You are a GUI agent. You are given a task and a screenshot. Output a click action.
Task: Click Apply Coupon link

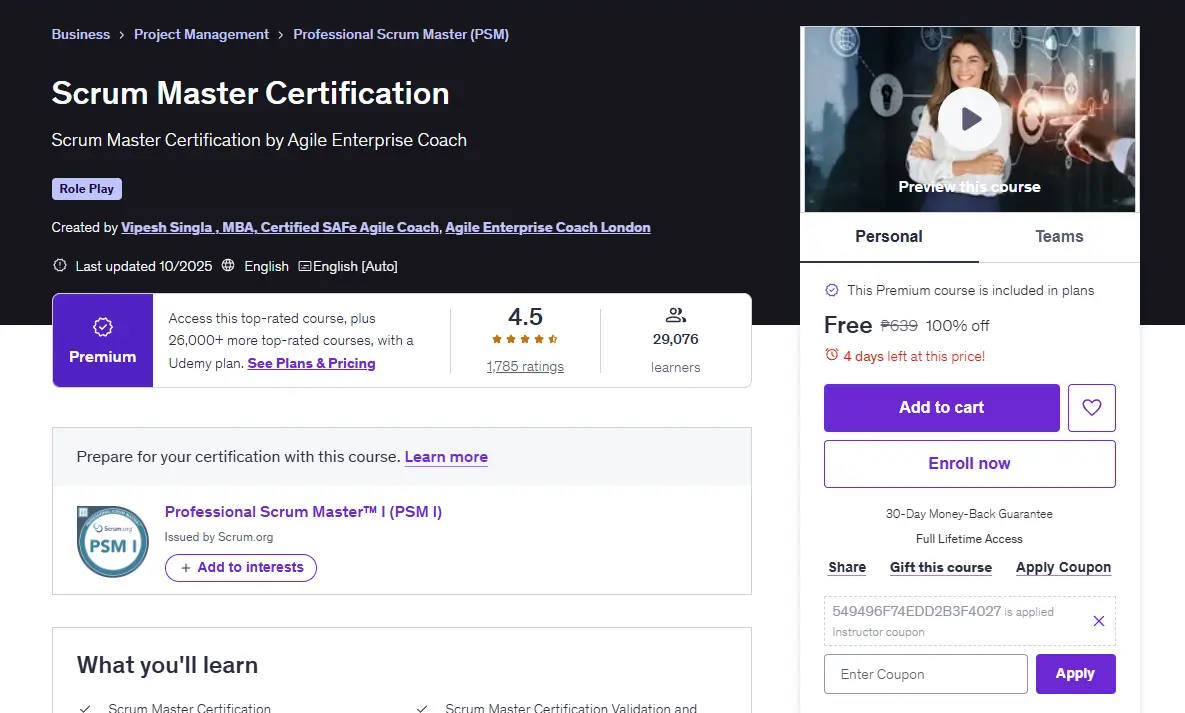point(1063,567)
